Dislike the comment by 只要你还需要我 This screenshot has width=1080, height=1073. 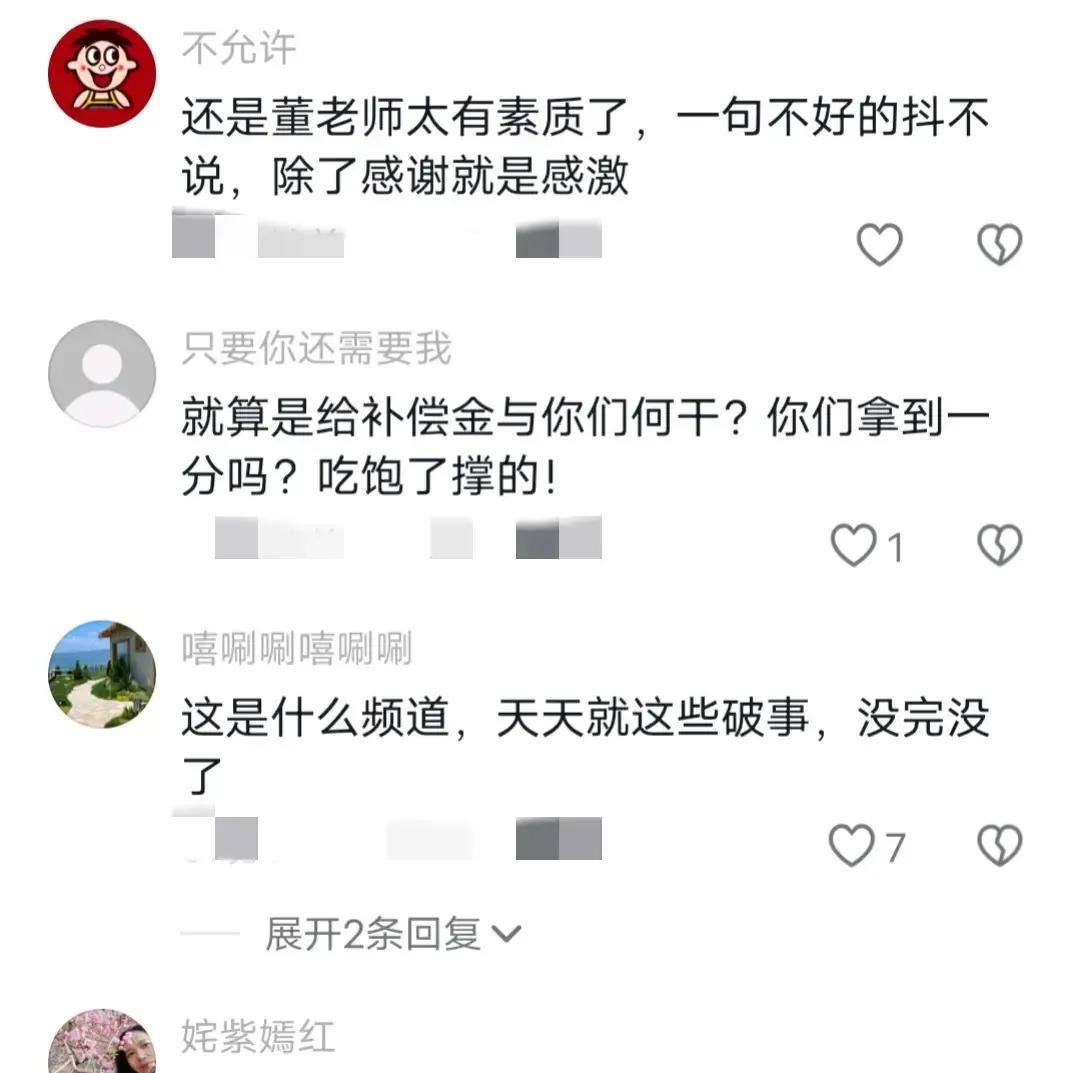coord(999,545)
